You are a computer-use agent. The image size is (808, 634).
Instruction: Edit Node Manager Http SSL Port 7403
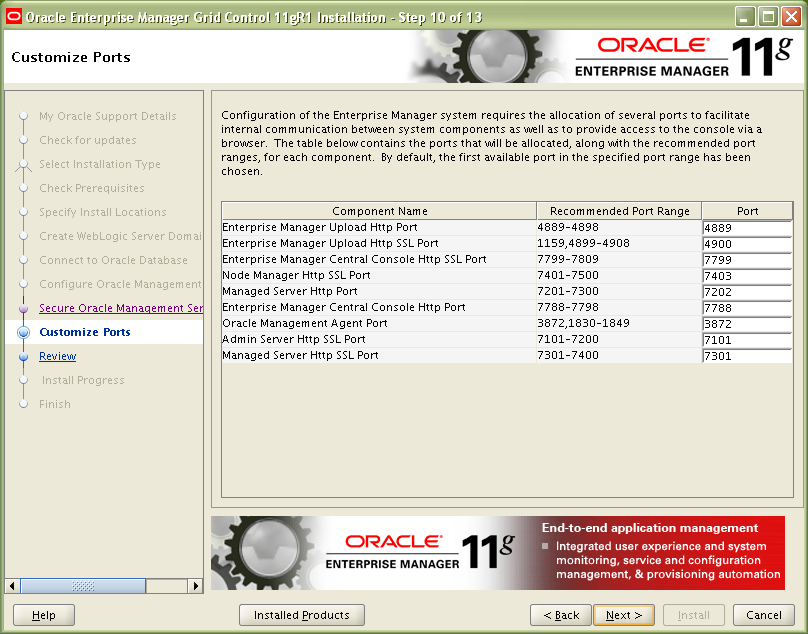tap(747, 276)
